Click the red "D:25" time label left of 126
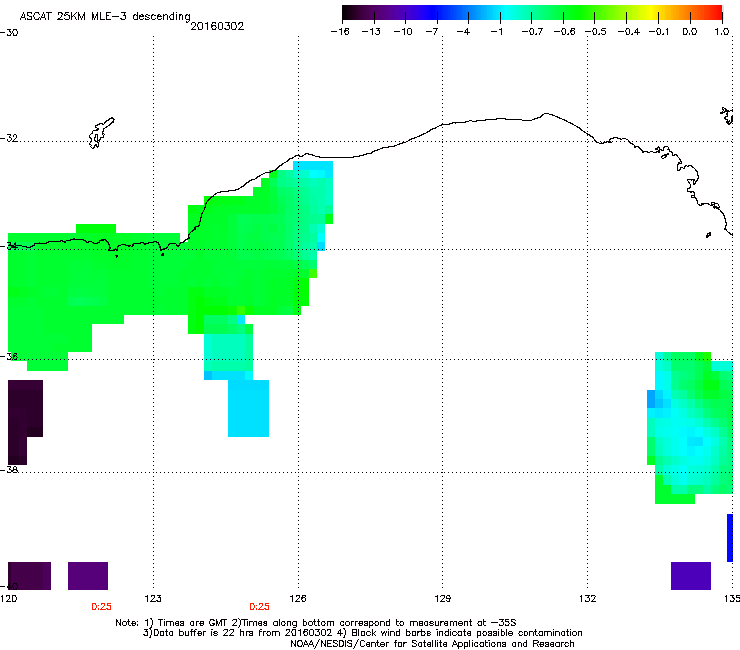The height and width of the screenshot is (650, 740). click(260, 607)
